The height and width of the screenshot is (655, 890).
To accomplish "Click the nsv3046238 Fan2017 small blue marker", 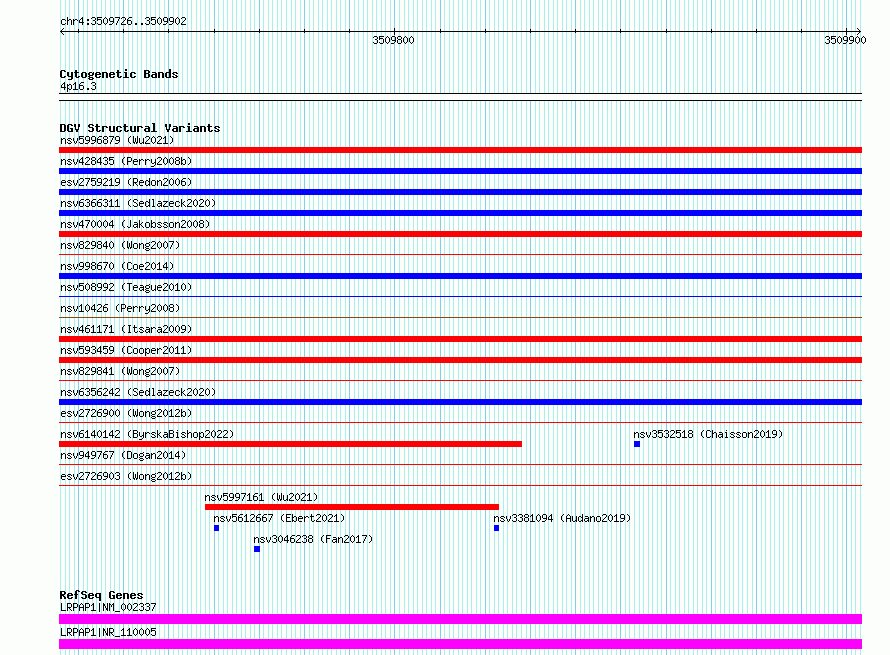I will coord(257,549).
